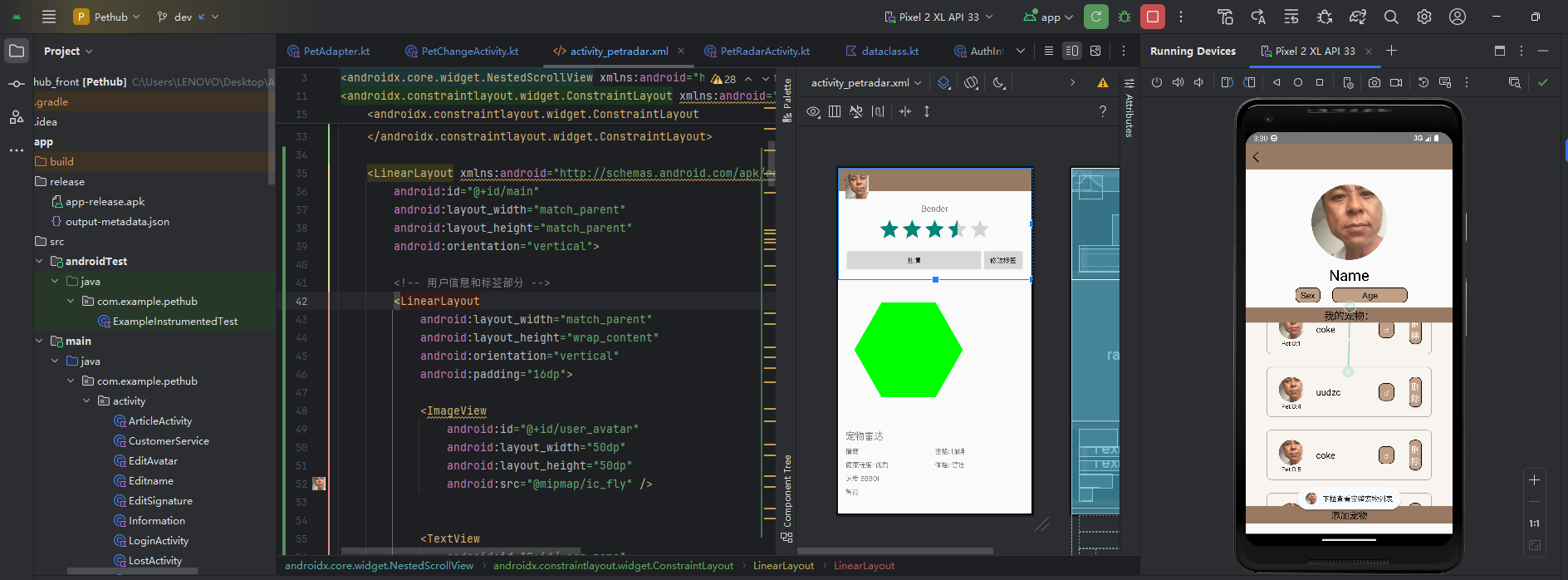Toggle night mode in layout designer
The image size is (1568, 580).
tap(999, 82)
